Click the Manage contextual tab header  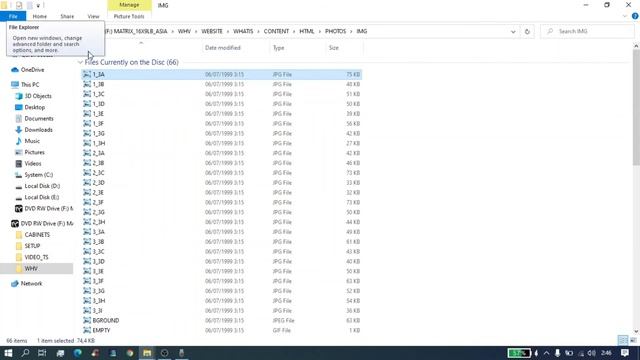click(x=129, y=5)
